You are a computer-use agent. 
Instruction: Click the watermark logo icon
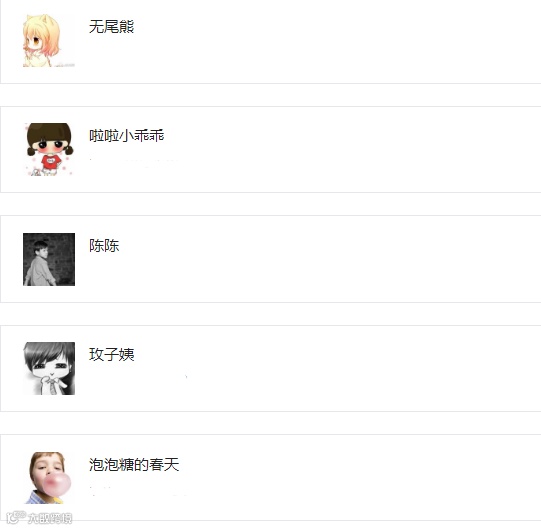[16, 517]
